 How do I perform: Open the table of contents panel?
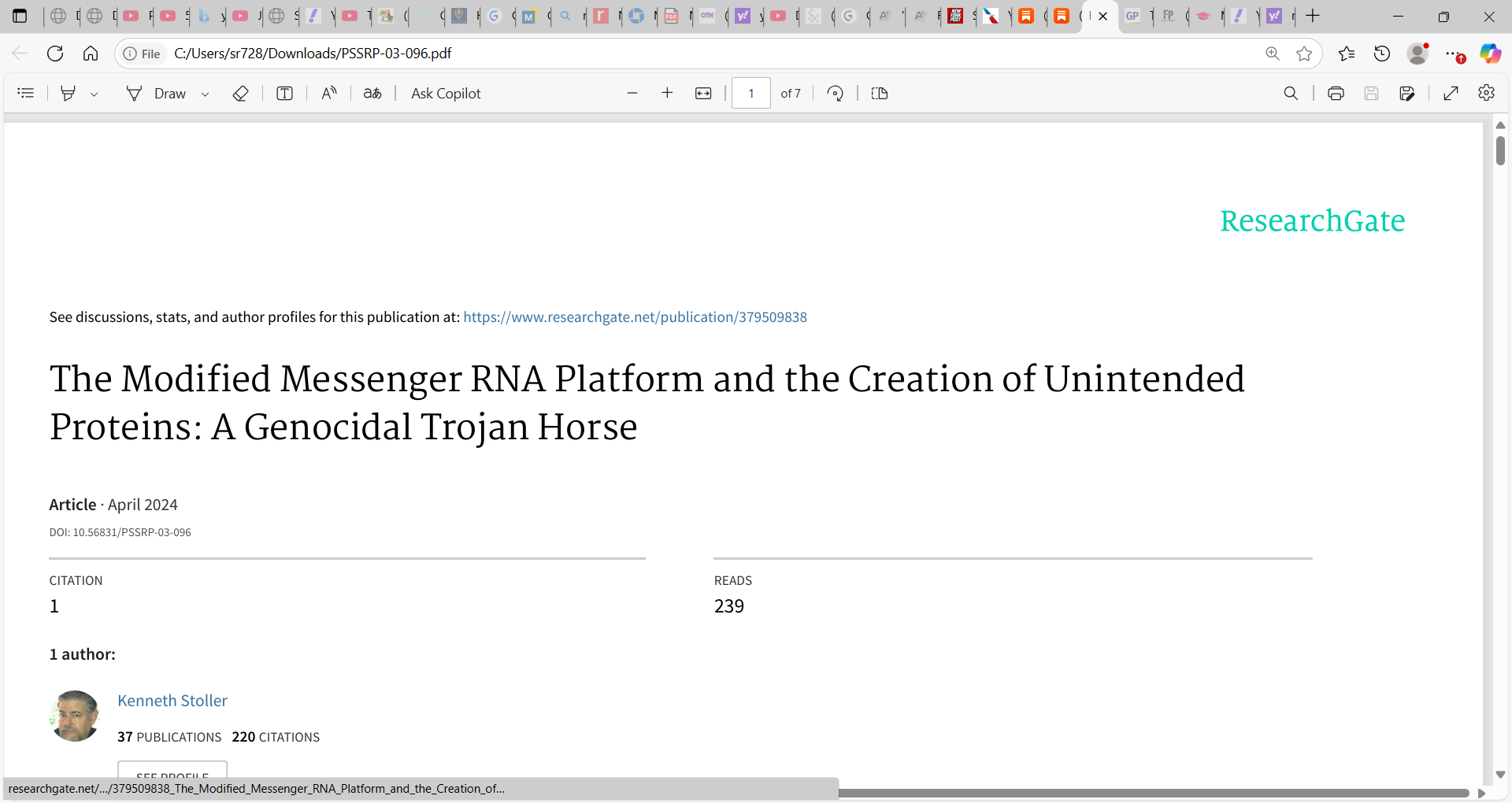(25, 93)
